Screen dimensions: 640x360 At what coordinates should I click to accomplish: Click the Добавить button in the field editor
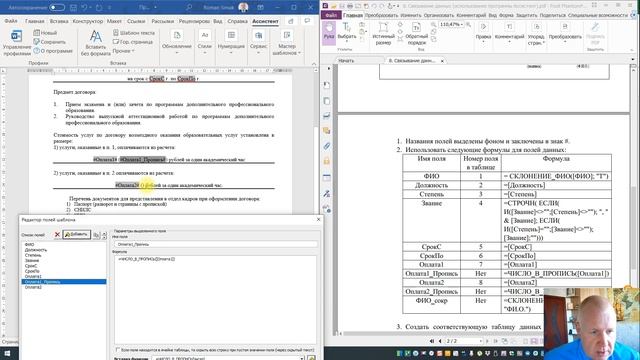click(76, 234)
